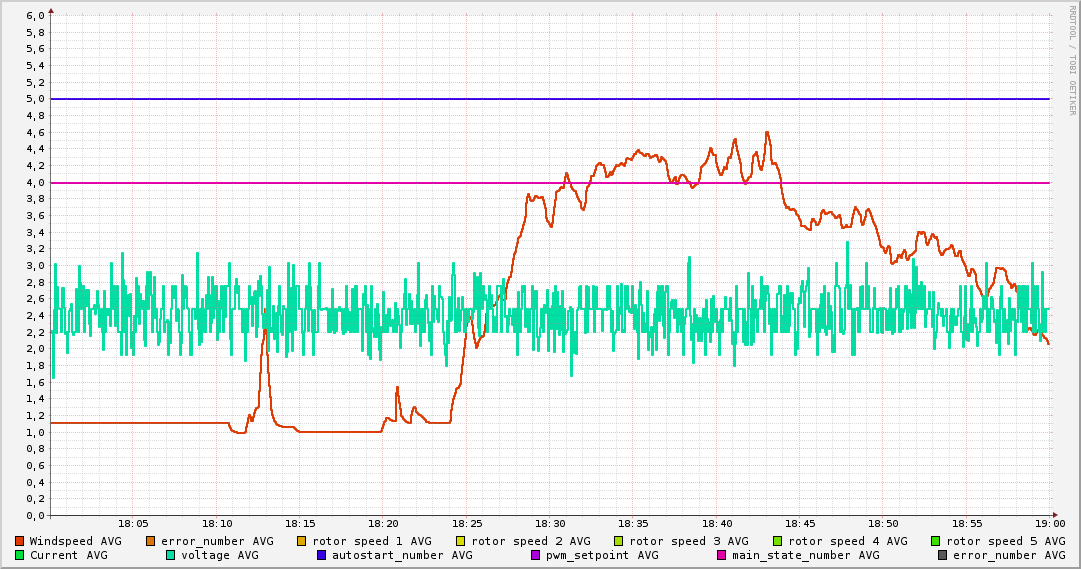The width and height of the screenshot is (1081, 569).
Task: Click the 18:45 time axis label
Action: pos(800,524)
